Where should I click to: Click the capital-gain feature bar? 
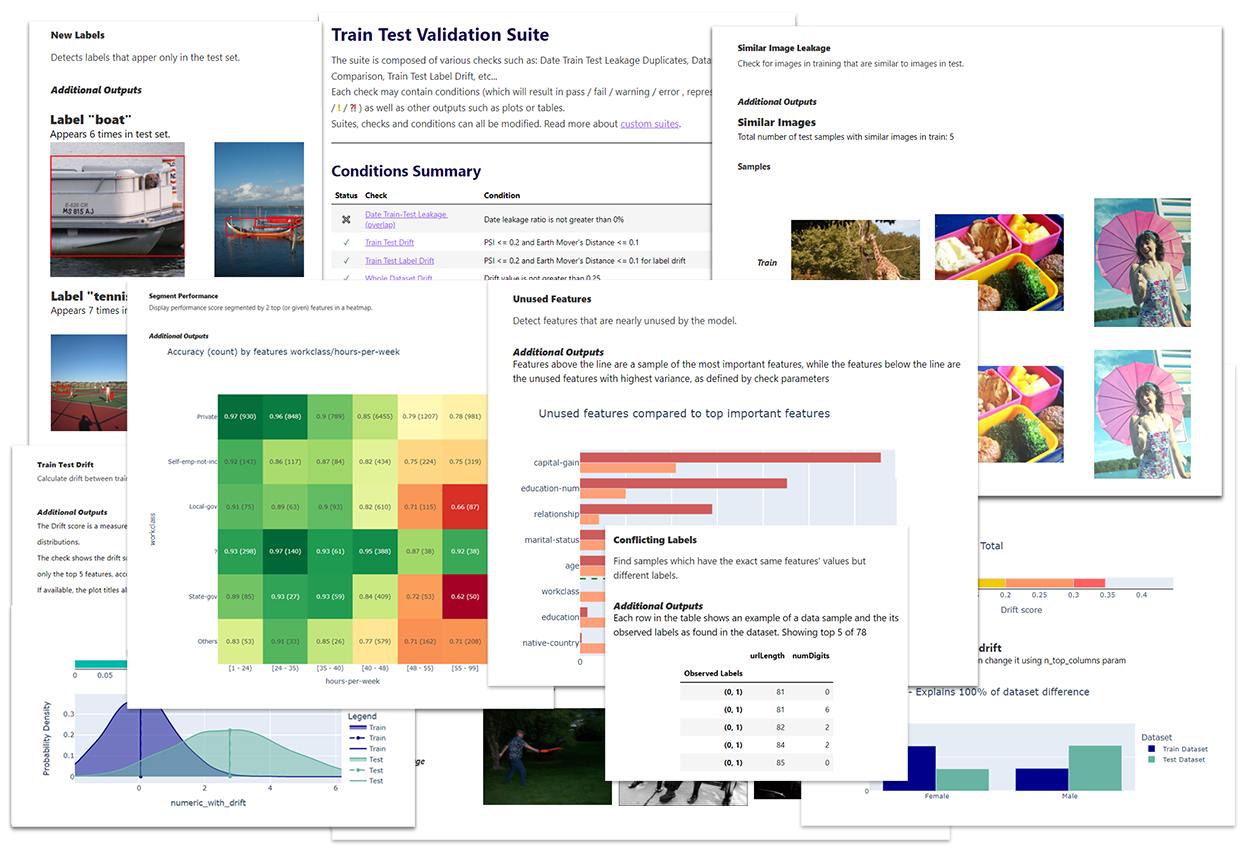click(730, 457)
